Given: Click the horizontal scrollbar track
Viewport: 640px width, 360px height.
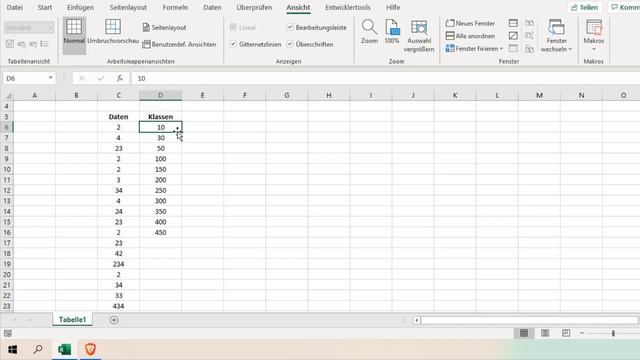Looking at the screenshot, I should pos(529,320).
